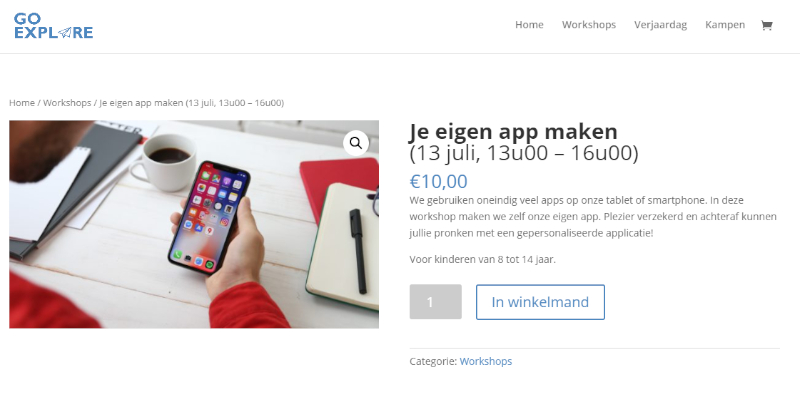Image resolution: width=800 pixels, height=400 pixels.
Task: Click the €10,00 price text
Action: (438, 181)
